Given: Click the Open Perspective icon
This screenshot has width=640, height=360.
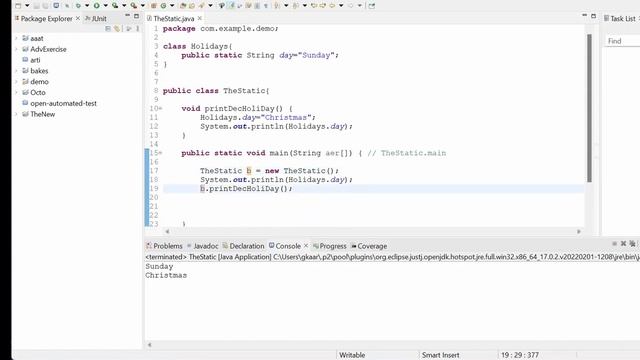Looking at the screenshot, I should point(372,6).
